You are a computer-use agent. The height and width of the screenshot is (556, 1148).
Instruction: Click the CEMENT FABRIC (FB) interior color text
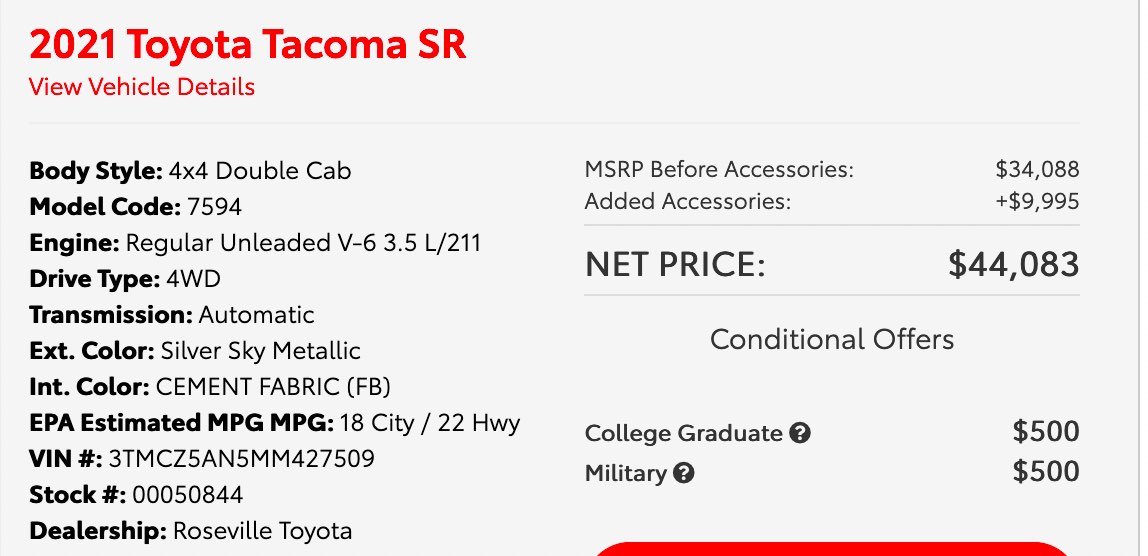[x=273, y=387]
